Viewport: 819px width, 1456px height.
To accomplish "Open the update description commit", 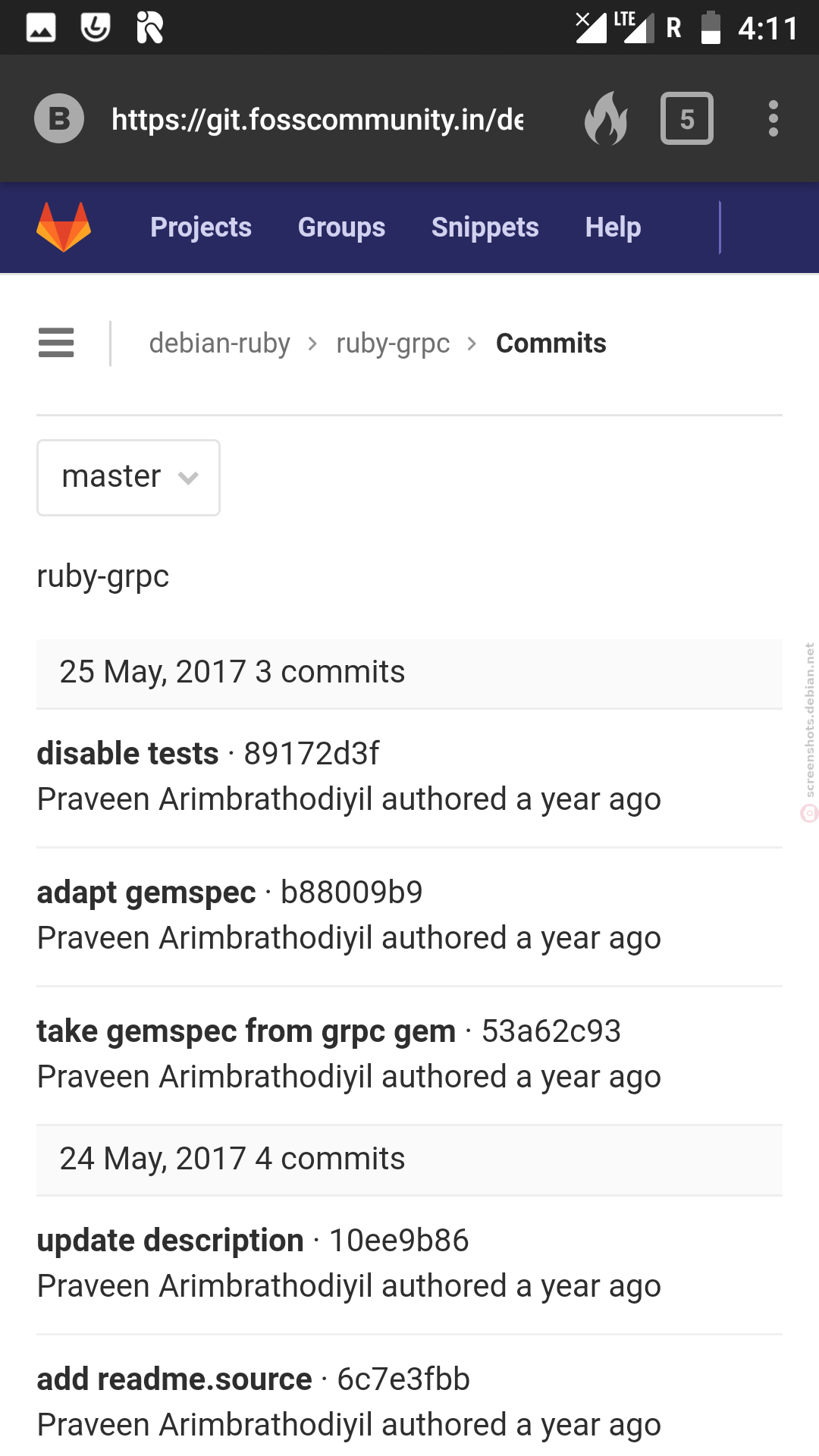I will [x=171, y=1241].
